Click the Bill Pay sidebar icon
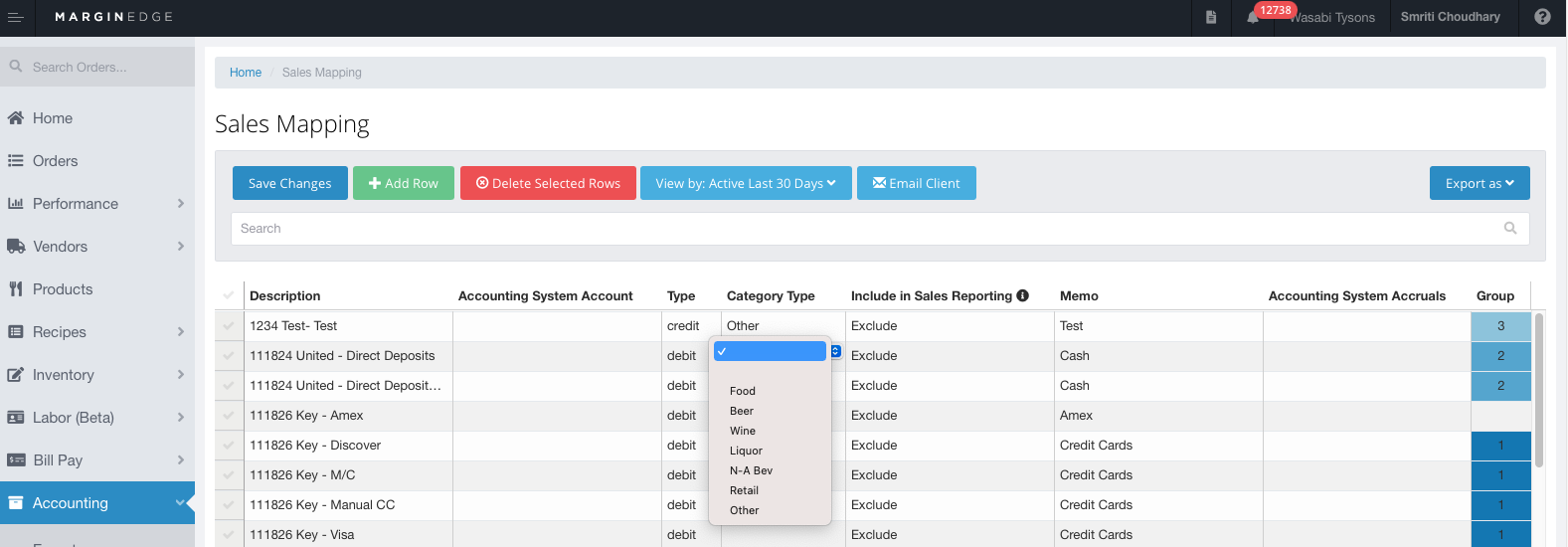Screen dimensions: 1568x547 click(16, 460)
